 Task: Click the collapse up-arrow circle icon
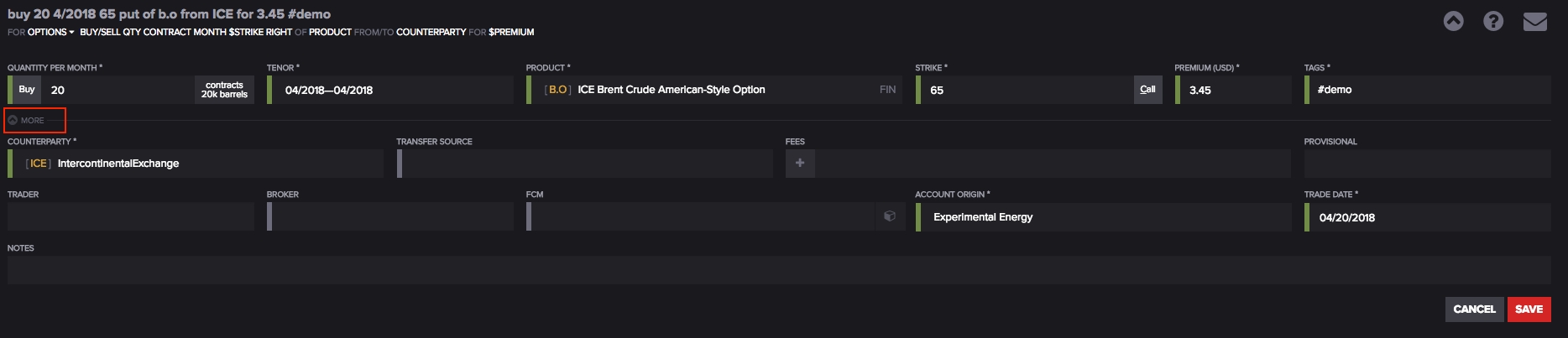click(1453, 22)
